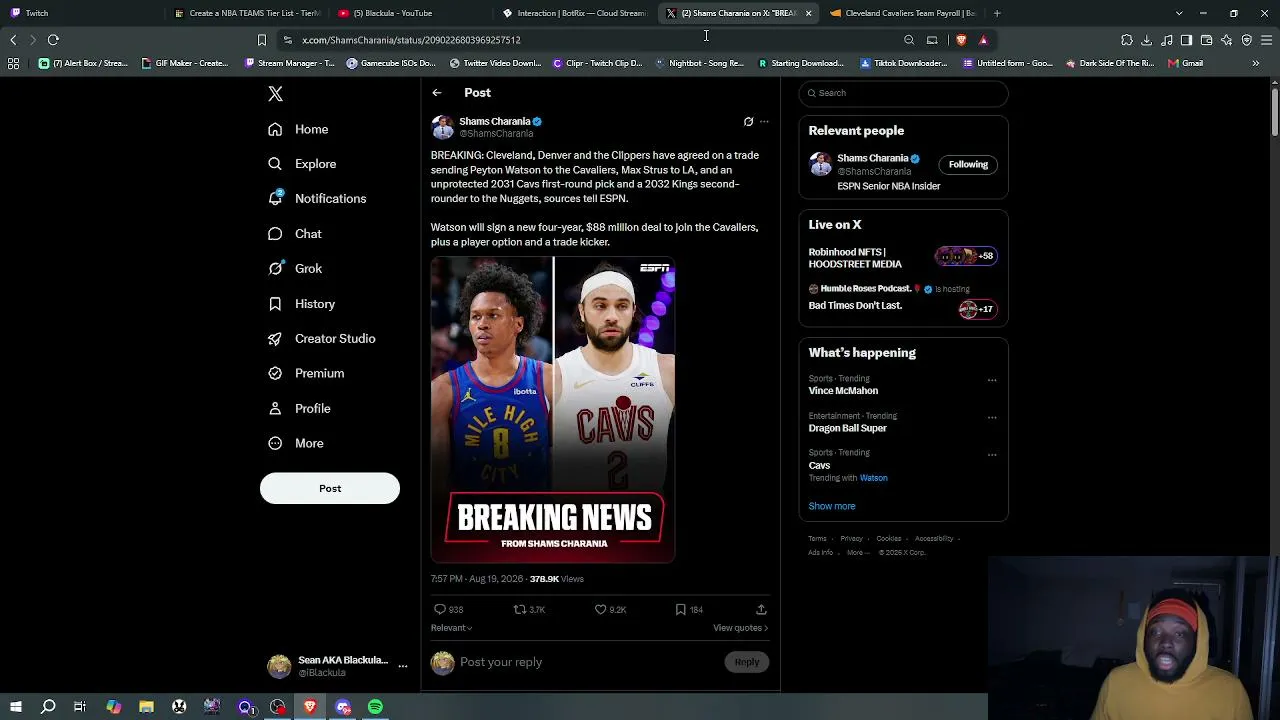Click the bookmark icon in address bar
Screen dimensions: 1280x720
262,40
